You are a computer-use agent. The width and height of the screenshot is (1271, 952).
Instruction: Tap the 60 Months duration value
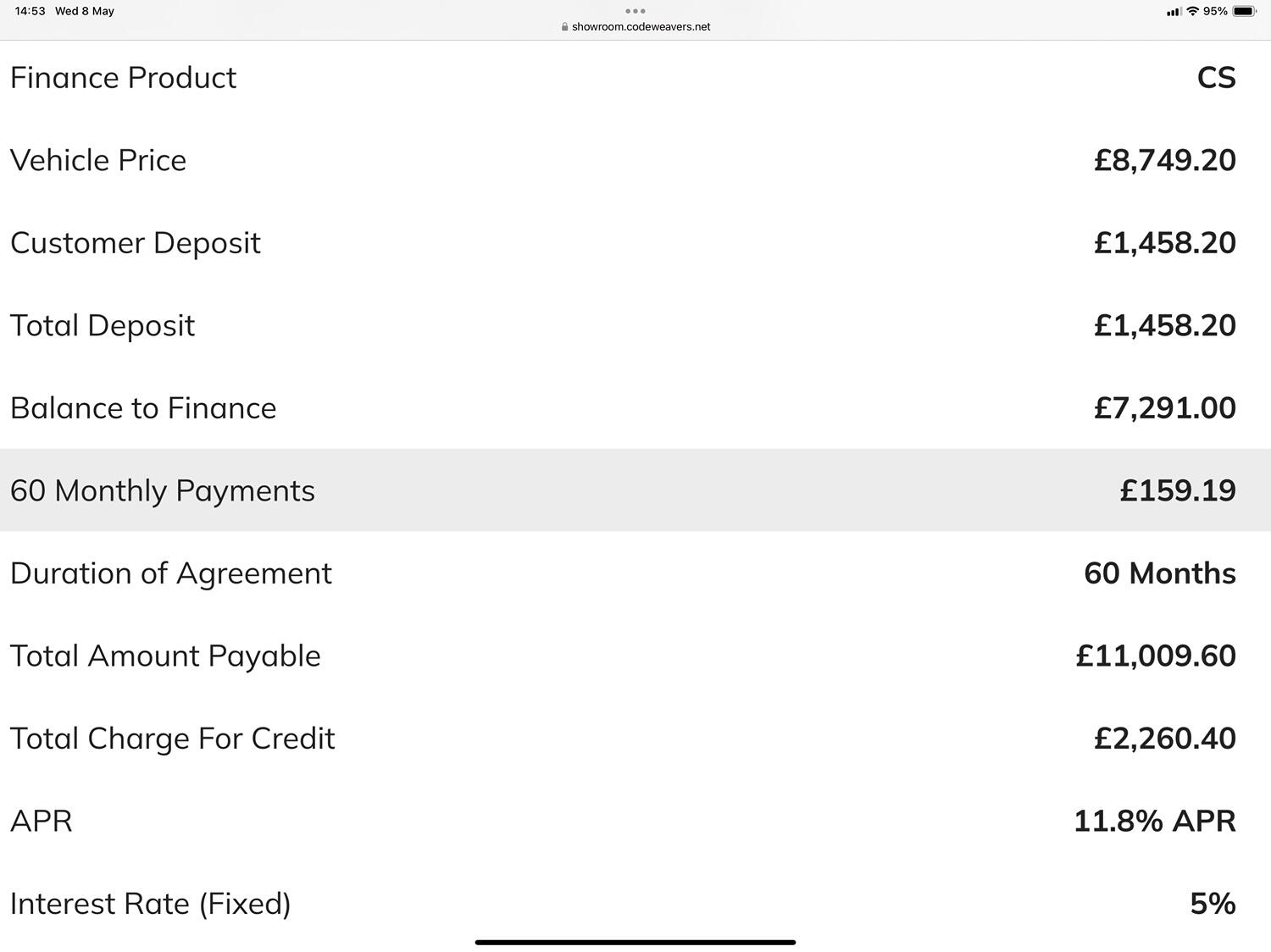1160,573
